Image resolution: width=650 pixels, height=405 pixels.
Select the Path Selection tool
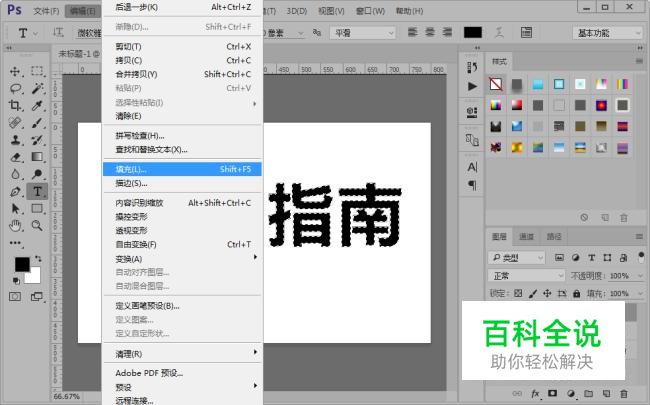15,209
